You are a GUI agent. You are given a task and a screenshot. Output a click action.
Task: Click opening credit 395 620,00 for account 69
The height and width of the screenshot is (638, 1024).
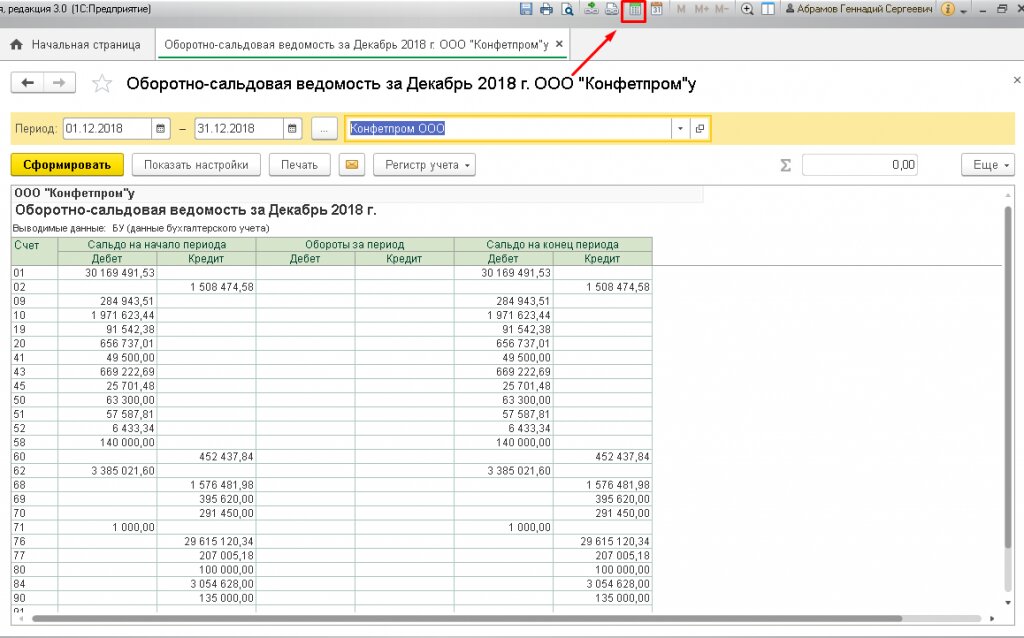point(206,499)
